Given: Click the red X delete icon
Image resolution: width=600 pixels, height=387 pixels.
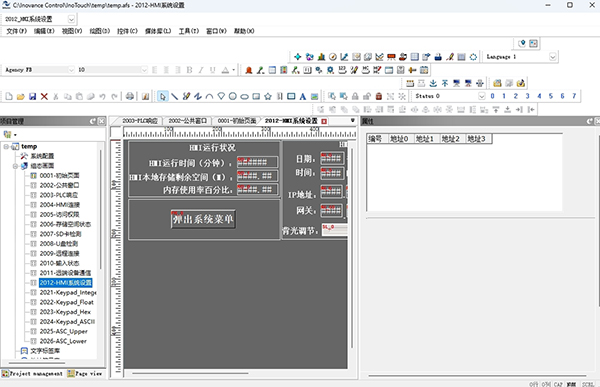Looking at the screenshot, I should coord(44,96).
